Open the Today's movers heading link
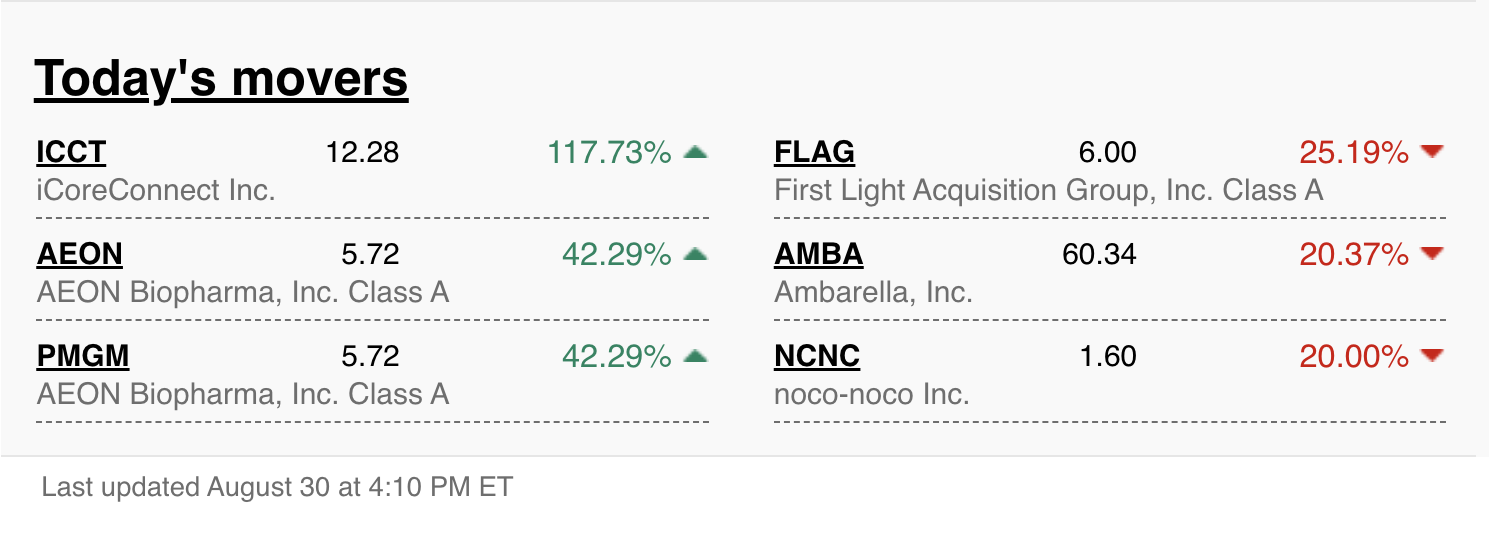Viewport: 1492px width, 536px height. [221, 79]
